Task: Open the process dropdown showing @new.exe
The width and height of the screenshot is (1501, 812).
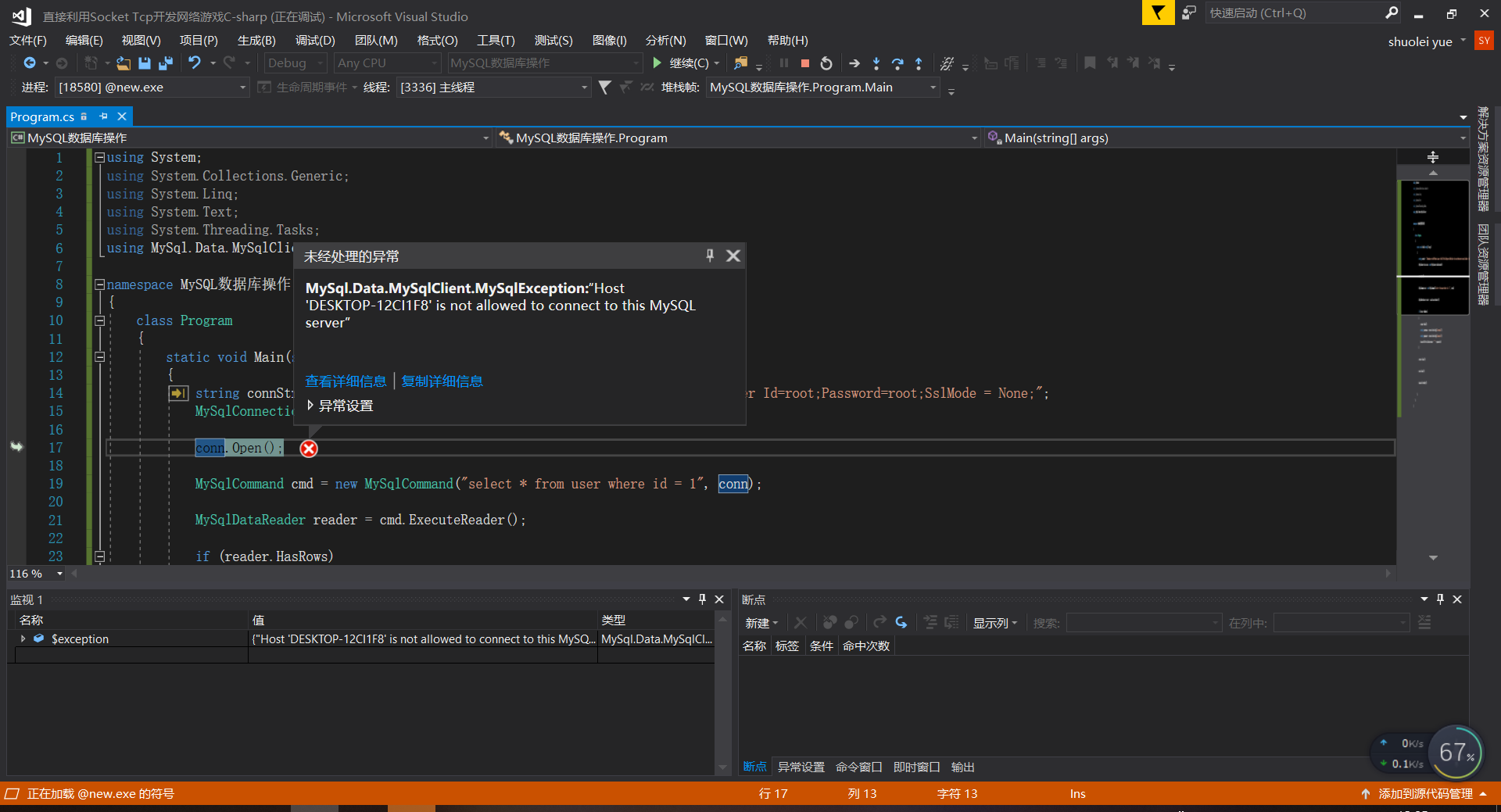Action: (x=152, y=88)
